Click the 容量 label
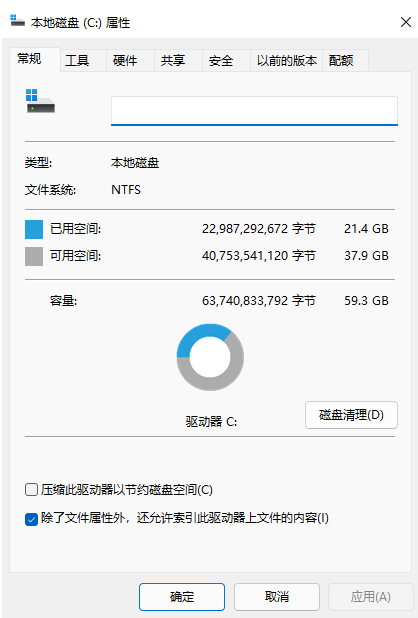The height and width of the screenshot is (618, 418). [x=63, y=301]
